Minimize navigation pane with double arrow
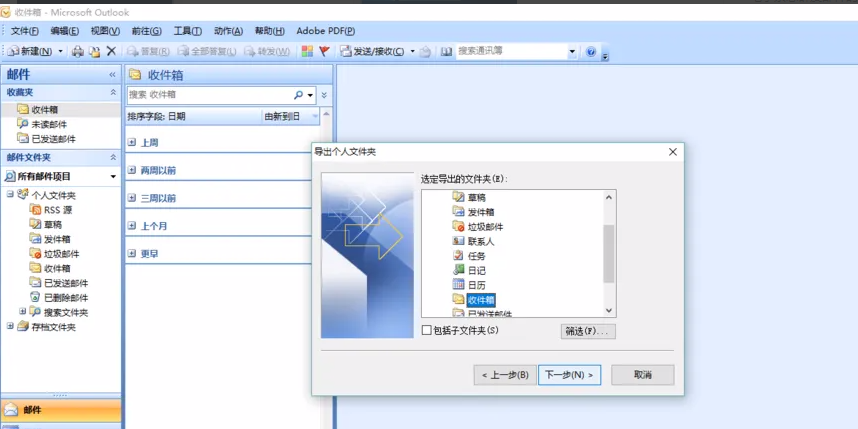The width and height of the screenshot is (858, 429). tap(112, 74)
